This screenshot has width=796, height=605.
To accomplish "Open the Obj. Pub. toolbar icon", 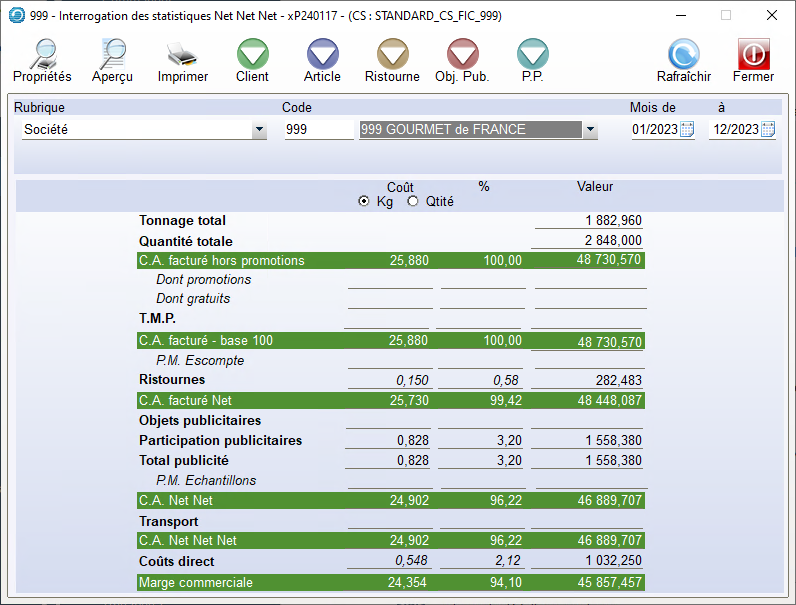I will [462, 55].
